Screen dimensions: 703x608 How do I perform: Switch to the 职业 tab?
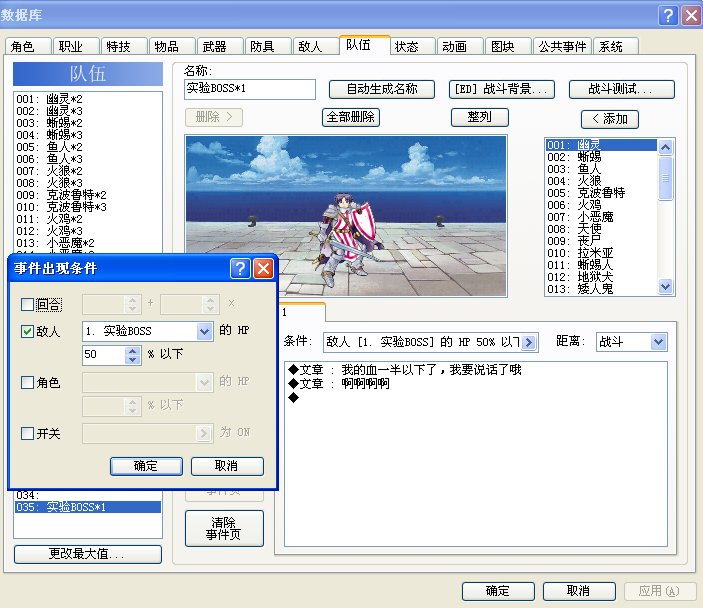pos(75,46)
